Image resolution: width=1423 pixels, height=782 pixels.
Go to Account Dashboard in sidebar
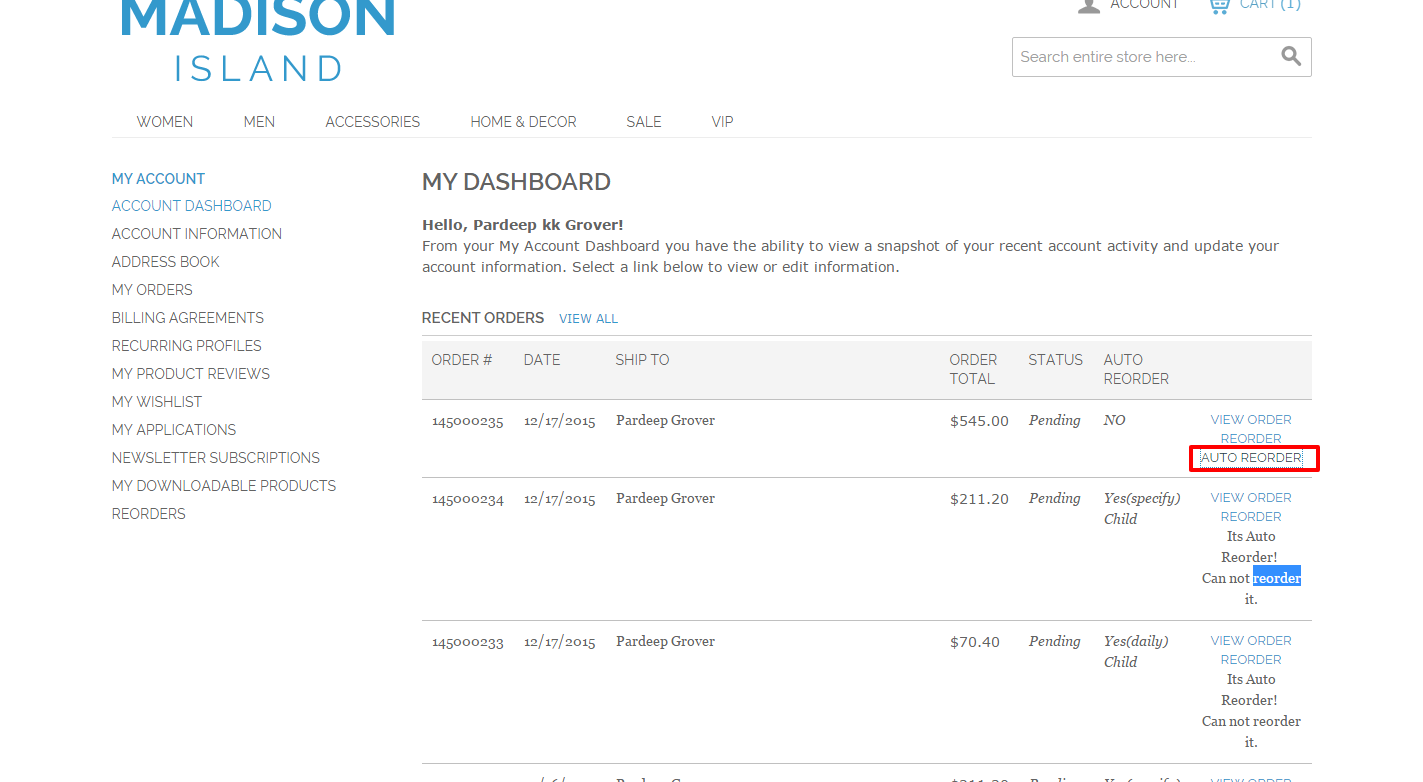pos(192,206)
